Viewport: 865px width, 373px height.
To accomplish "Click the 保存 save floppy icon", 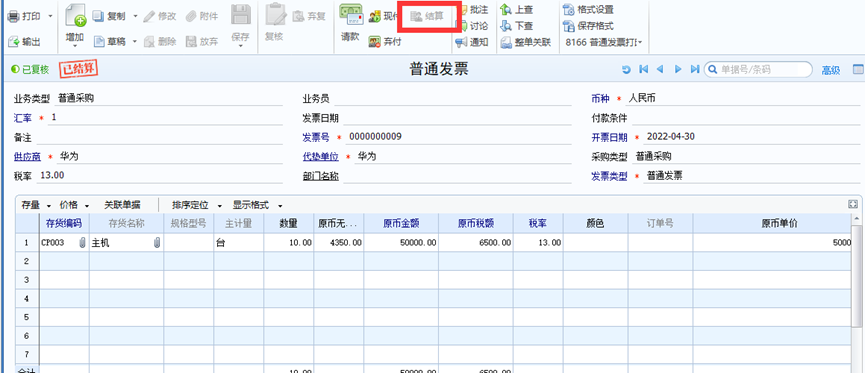I will (241, 15).
